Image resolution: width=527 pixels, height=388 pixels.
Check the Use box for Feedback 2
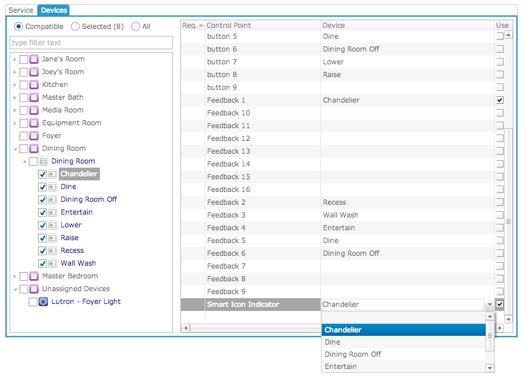pos(500,202)
